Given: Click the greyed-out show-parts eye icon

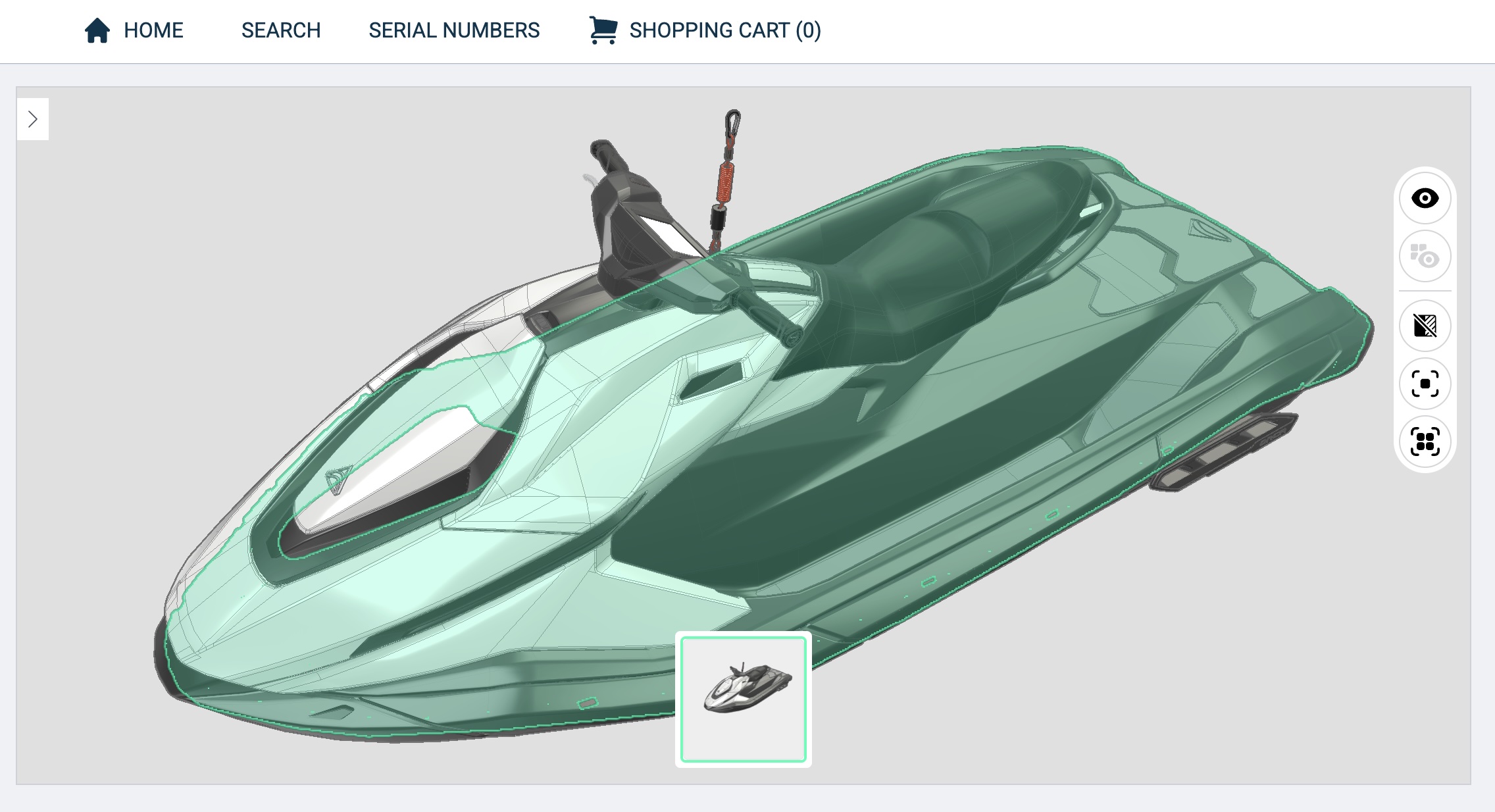Looking at the screenshot, I should (1425, 256).
